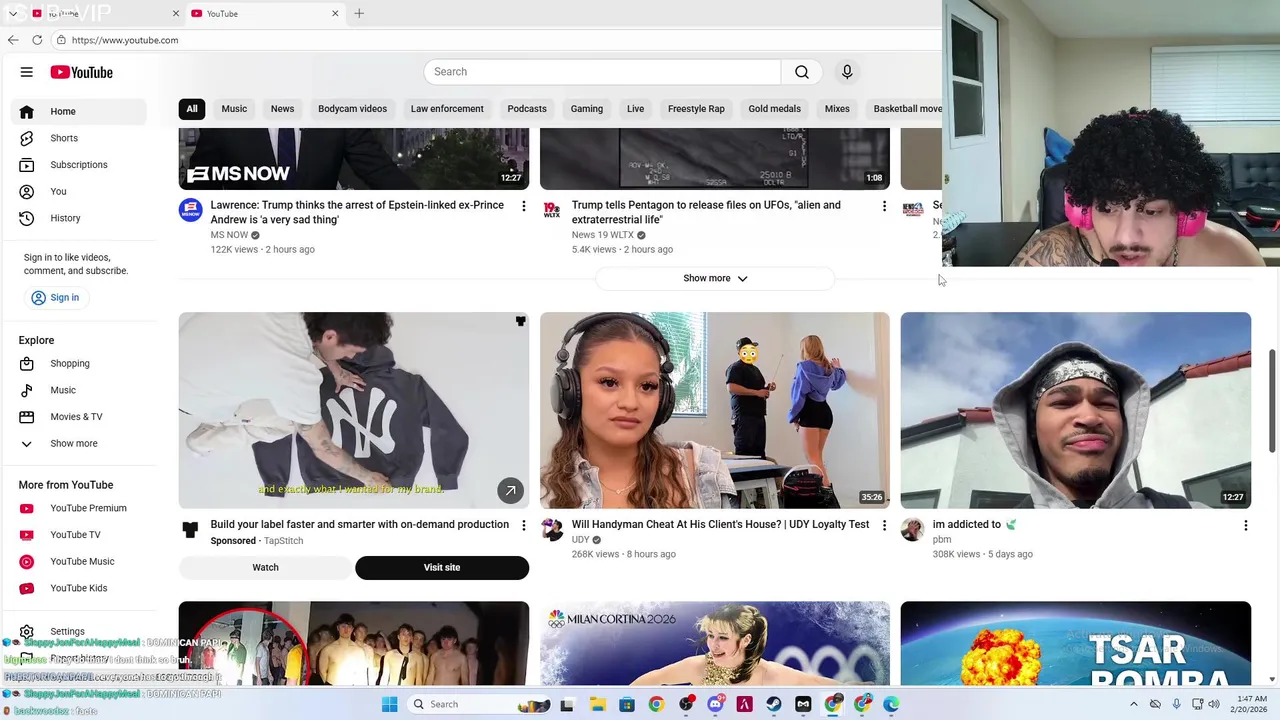This screenshot has width=1280, height=720.
Task: Open the TapStitch hoodie ad thumbnail
Action: click(354, 410)
